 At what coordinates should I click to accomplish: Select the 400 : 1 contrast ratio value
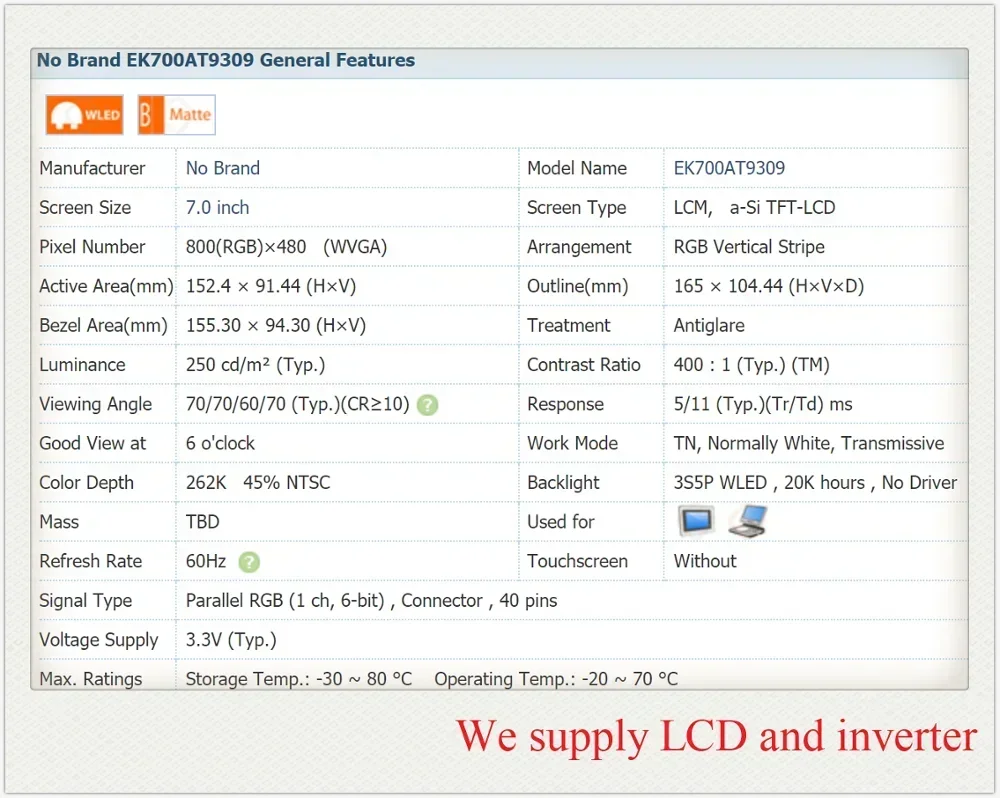(x=751, y=365)
